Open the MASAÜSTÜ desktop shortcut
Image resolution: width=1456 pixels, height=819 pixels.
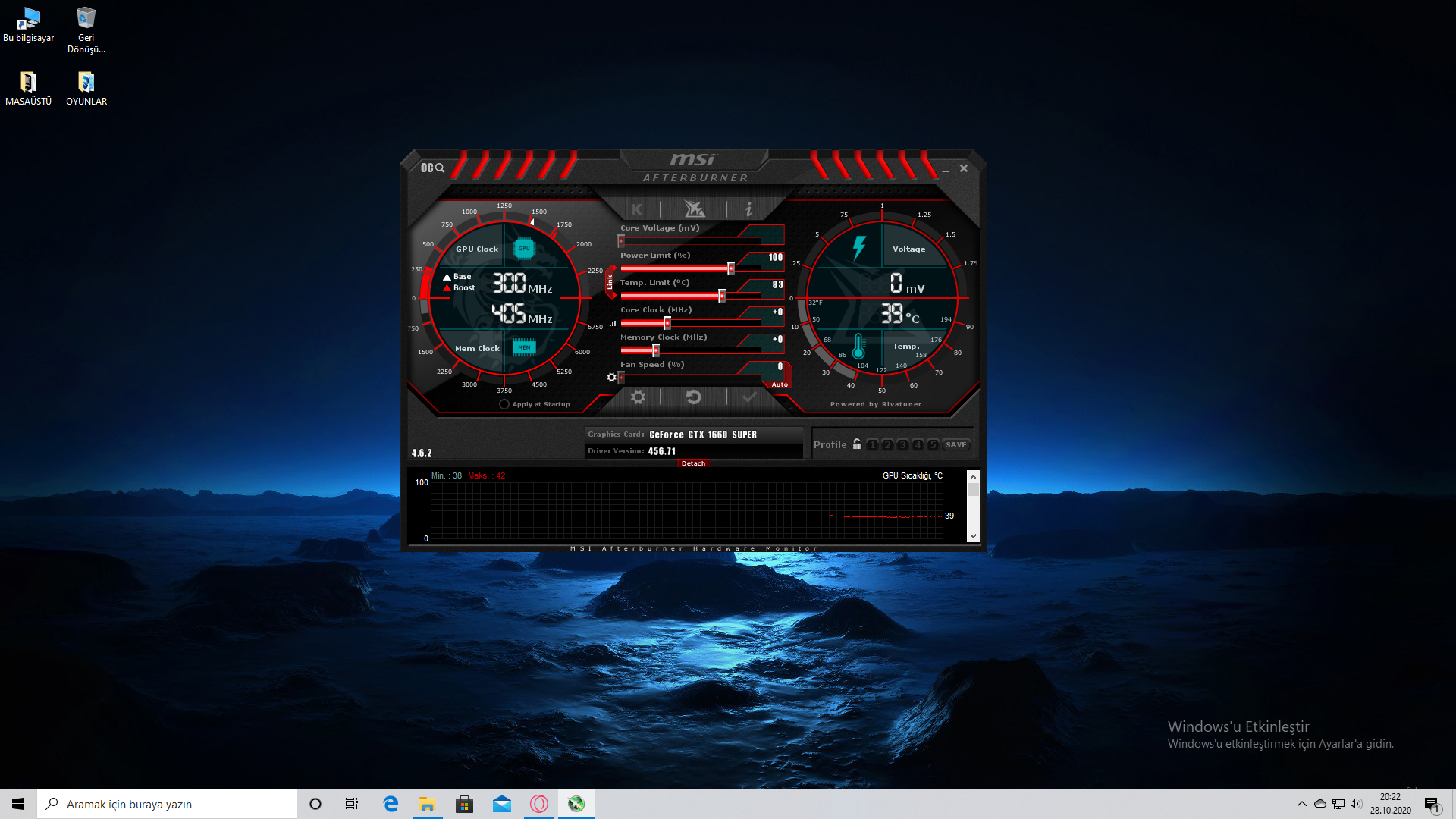pyautogui.click(x=29, y=89)
